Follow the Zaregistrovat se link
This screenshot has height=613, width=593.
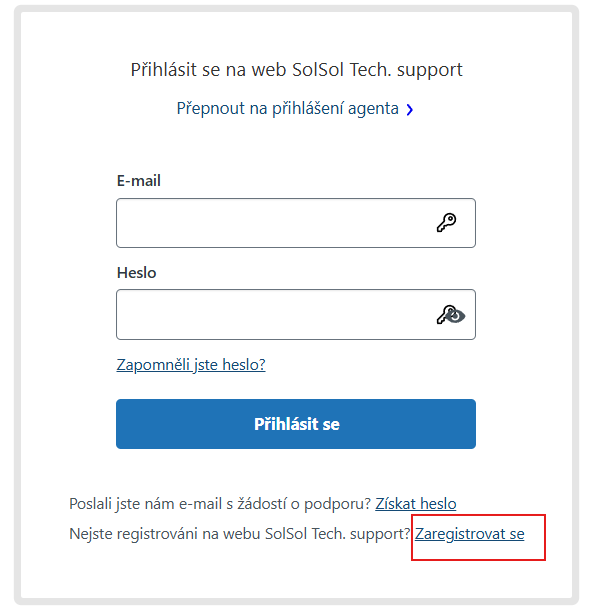coord(469,534)
